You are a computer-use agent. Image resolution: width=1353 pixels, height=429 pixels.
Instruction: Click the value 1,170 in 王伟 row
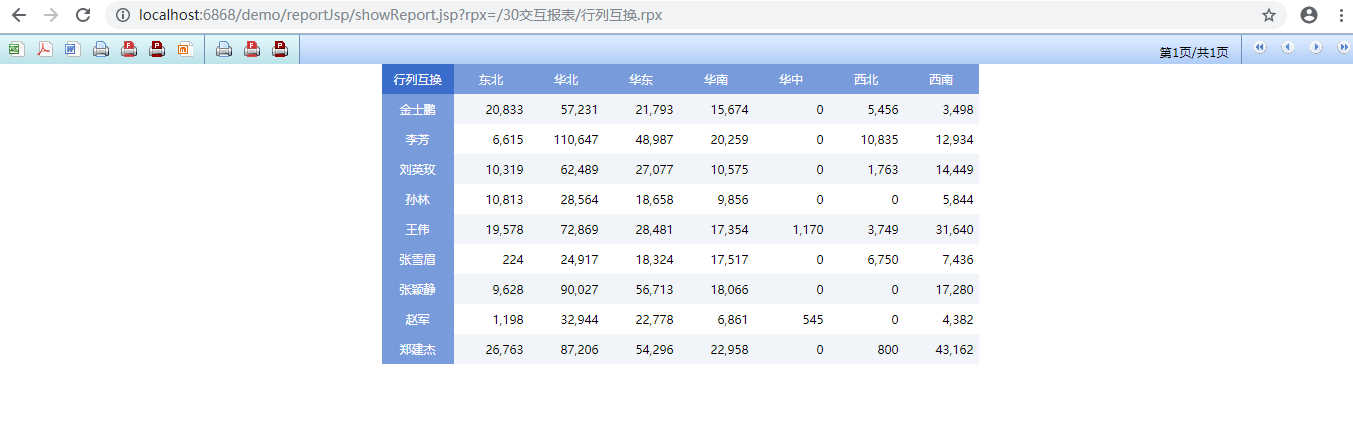click(808, 229)
